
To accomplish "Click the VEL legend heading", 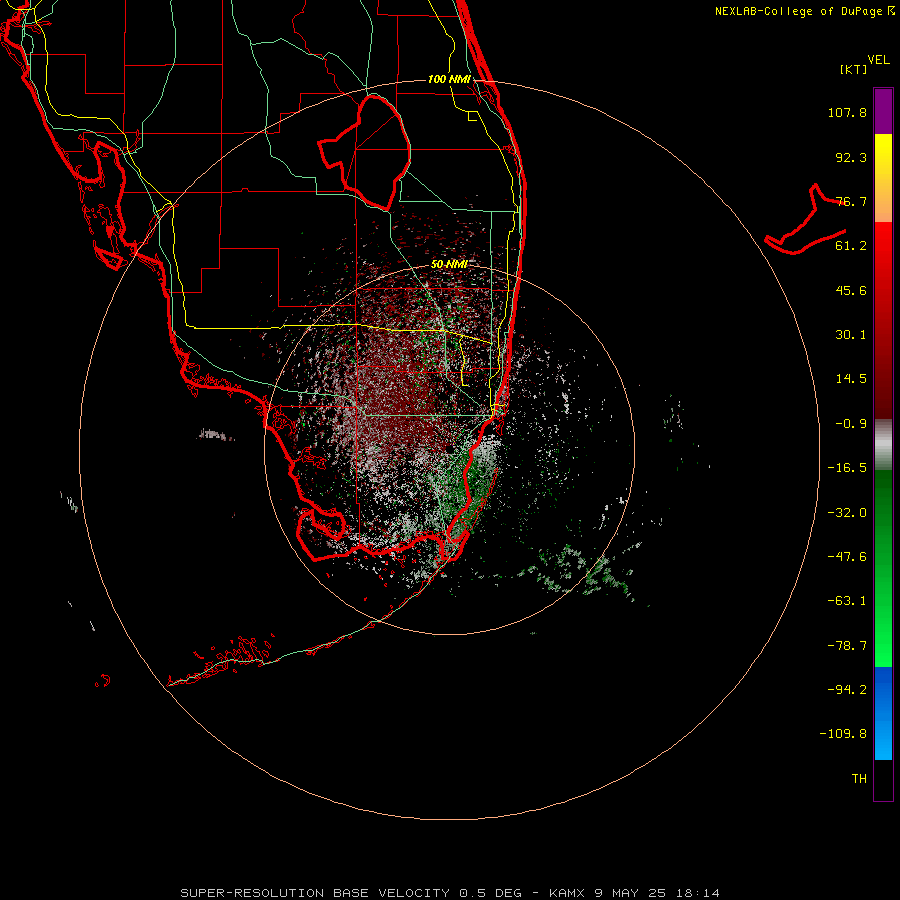I will coord(878,60).
